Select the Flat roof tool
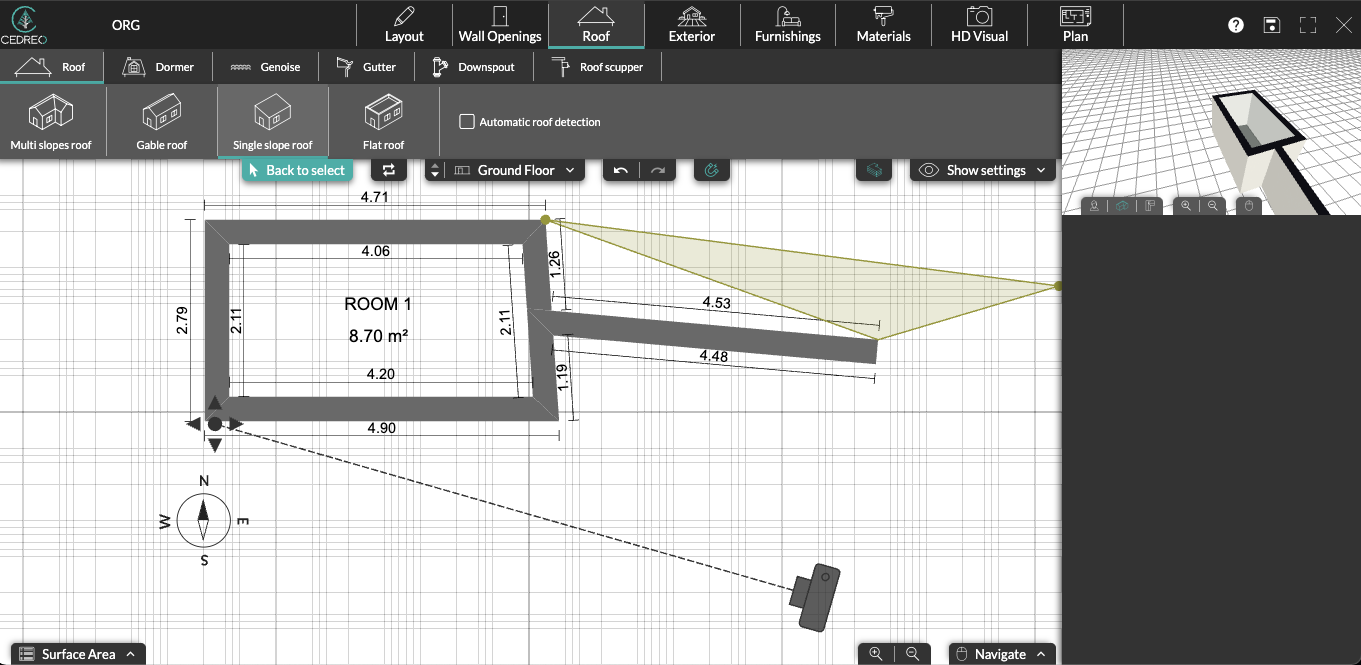 [384, 122]
